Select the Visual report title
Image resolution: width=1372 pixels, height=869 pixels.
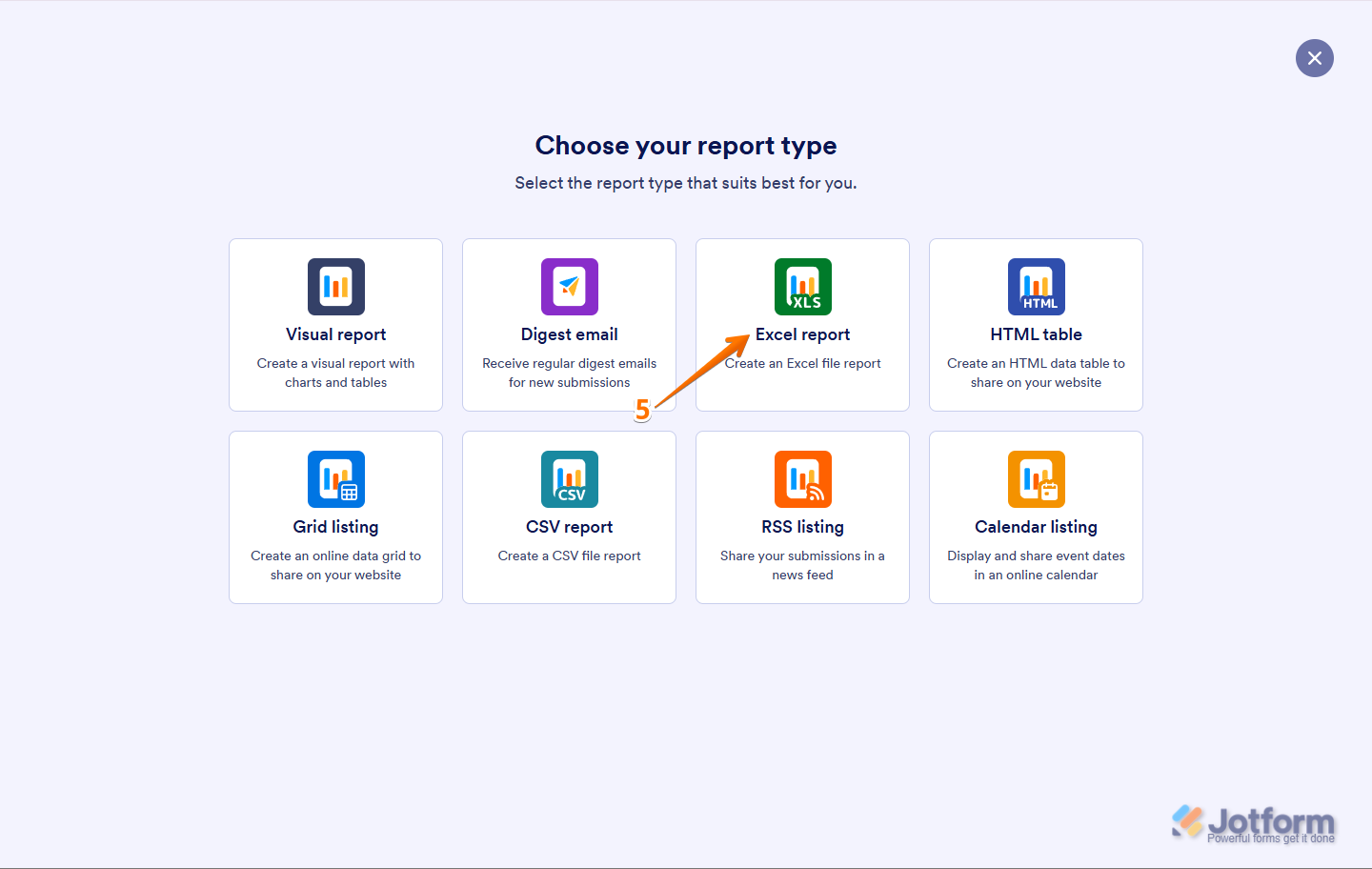(x=335, y=334)
